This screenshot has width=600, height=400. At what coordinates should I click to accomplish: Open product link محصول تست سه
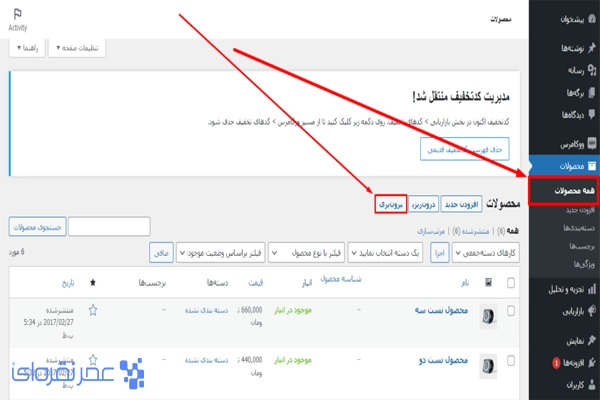(x=441, y=310)
